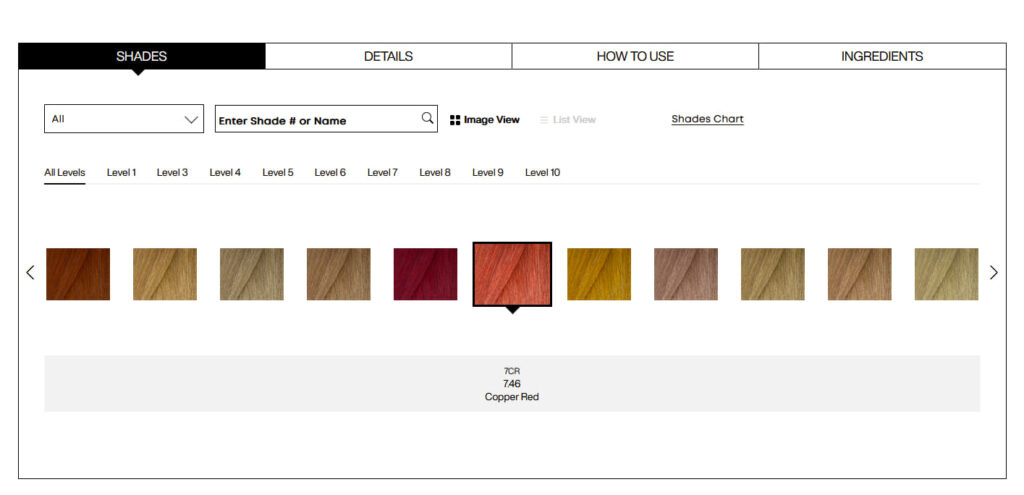This screenshot has height=495, width=1024.
Task: Open the DETAILS tab
Action: pyautogui.click(x=388, y=56)
